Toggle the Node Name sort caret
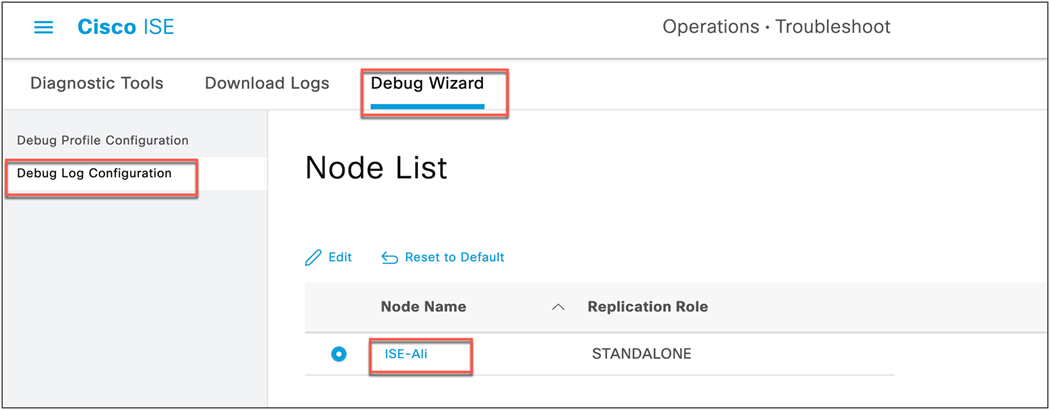This screenshot has height=410, width=1050. point(557,307)
